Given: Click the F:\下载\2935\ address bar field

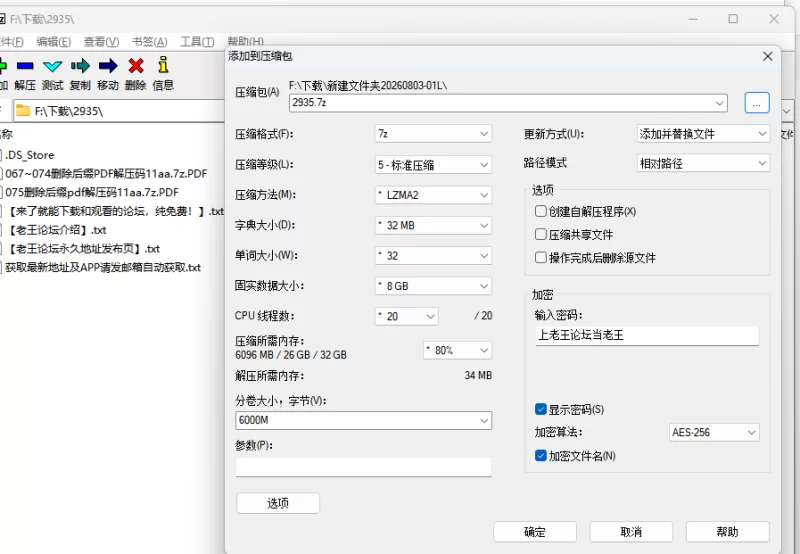Looking at the screenshot, I should [x=118, y=111].
